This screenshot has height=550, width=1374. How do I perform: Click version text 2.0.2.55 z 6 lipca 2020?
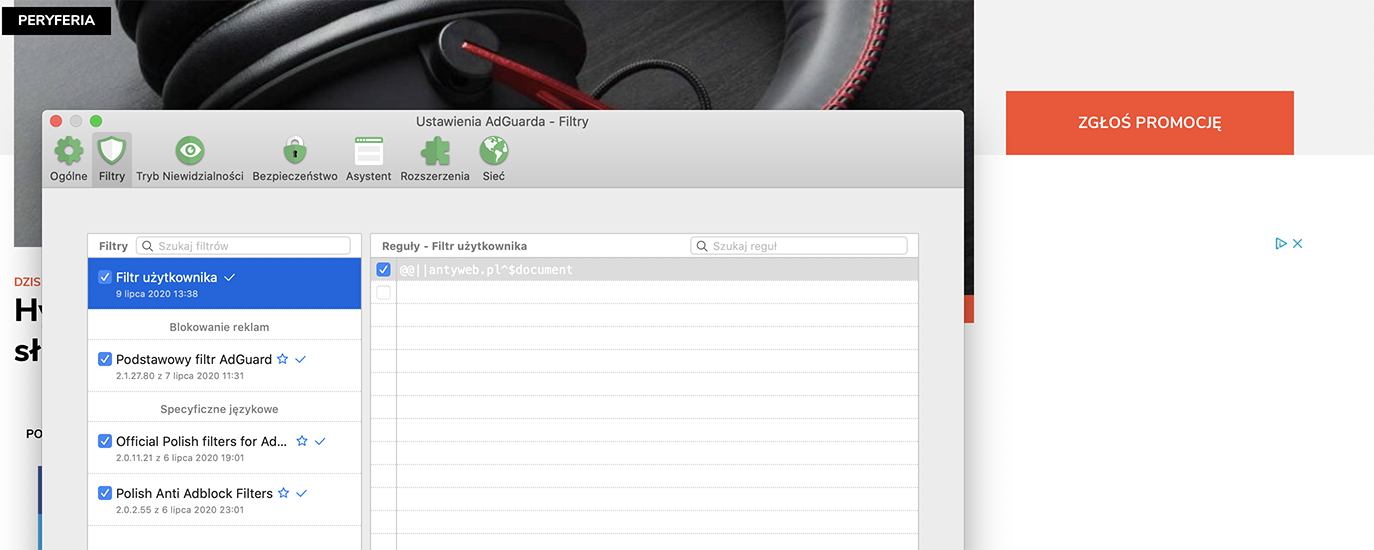tap(180, 510)
